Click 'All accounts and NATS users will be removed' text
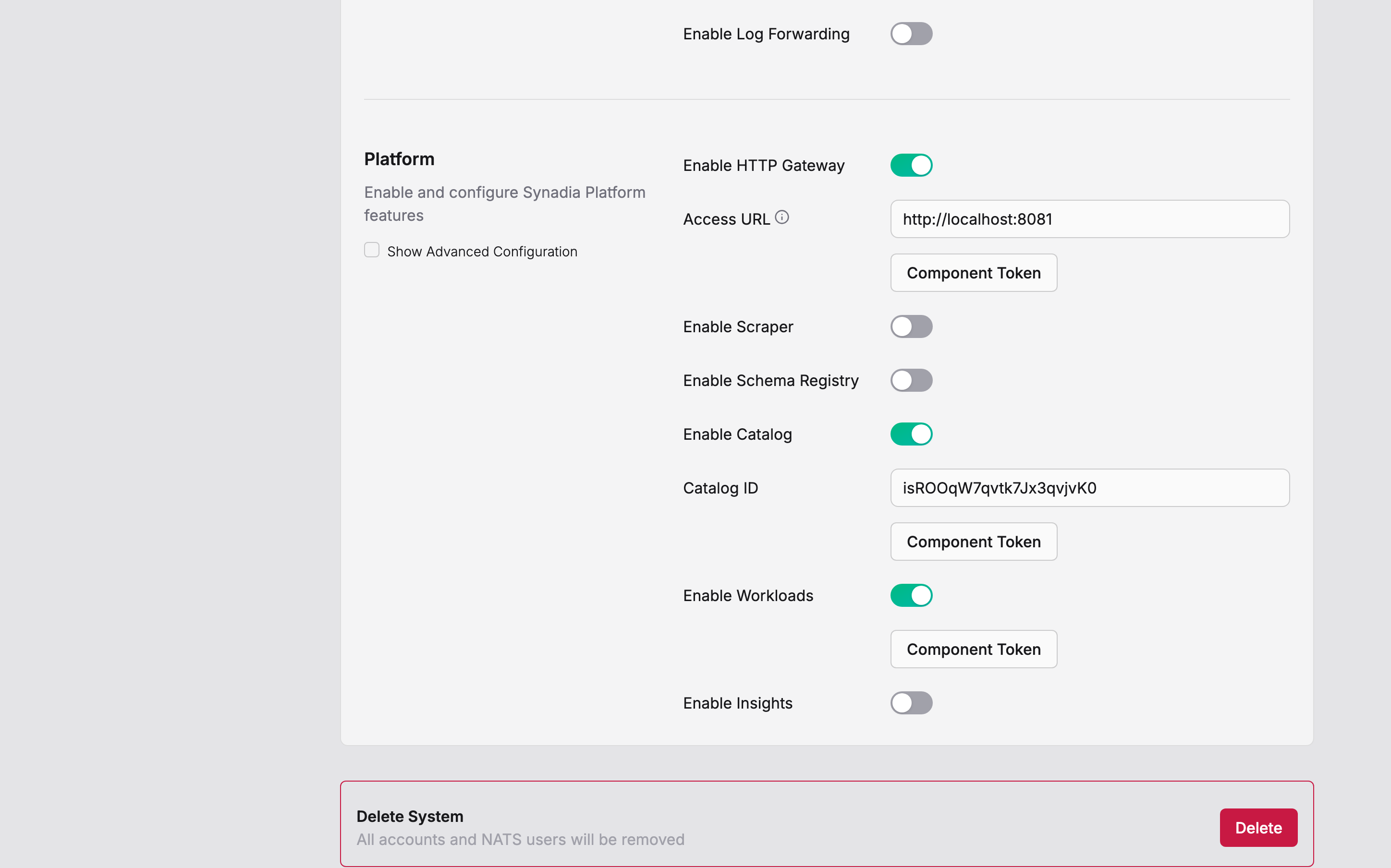This screenshot has width=1391, height=868. (x=520, y=839)
